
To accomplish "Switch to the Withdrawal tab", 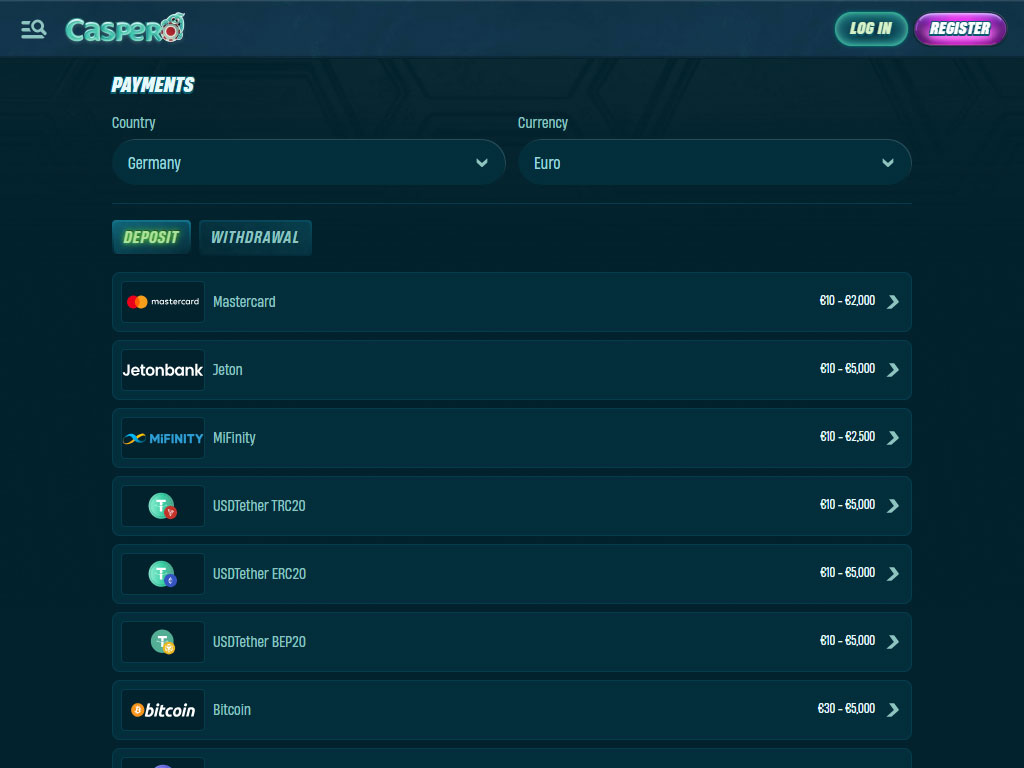I will tap(255, 238).
